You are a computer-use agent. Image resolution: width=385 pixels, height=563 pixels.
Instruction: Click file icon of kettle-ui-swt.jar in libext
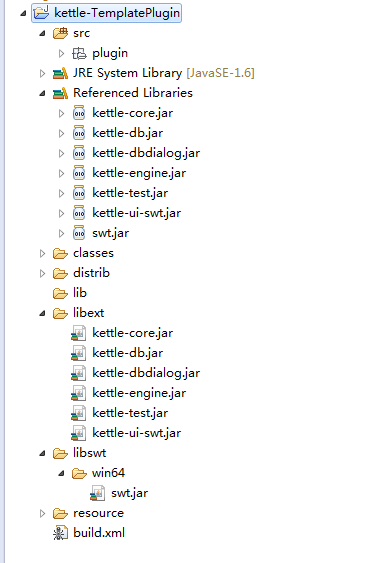(x=79, y=433)
